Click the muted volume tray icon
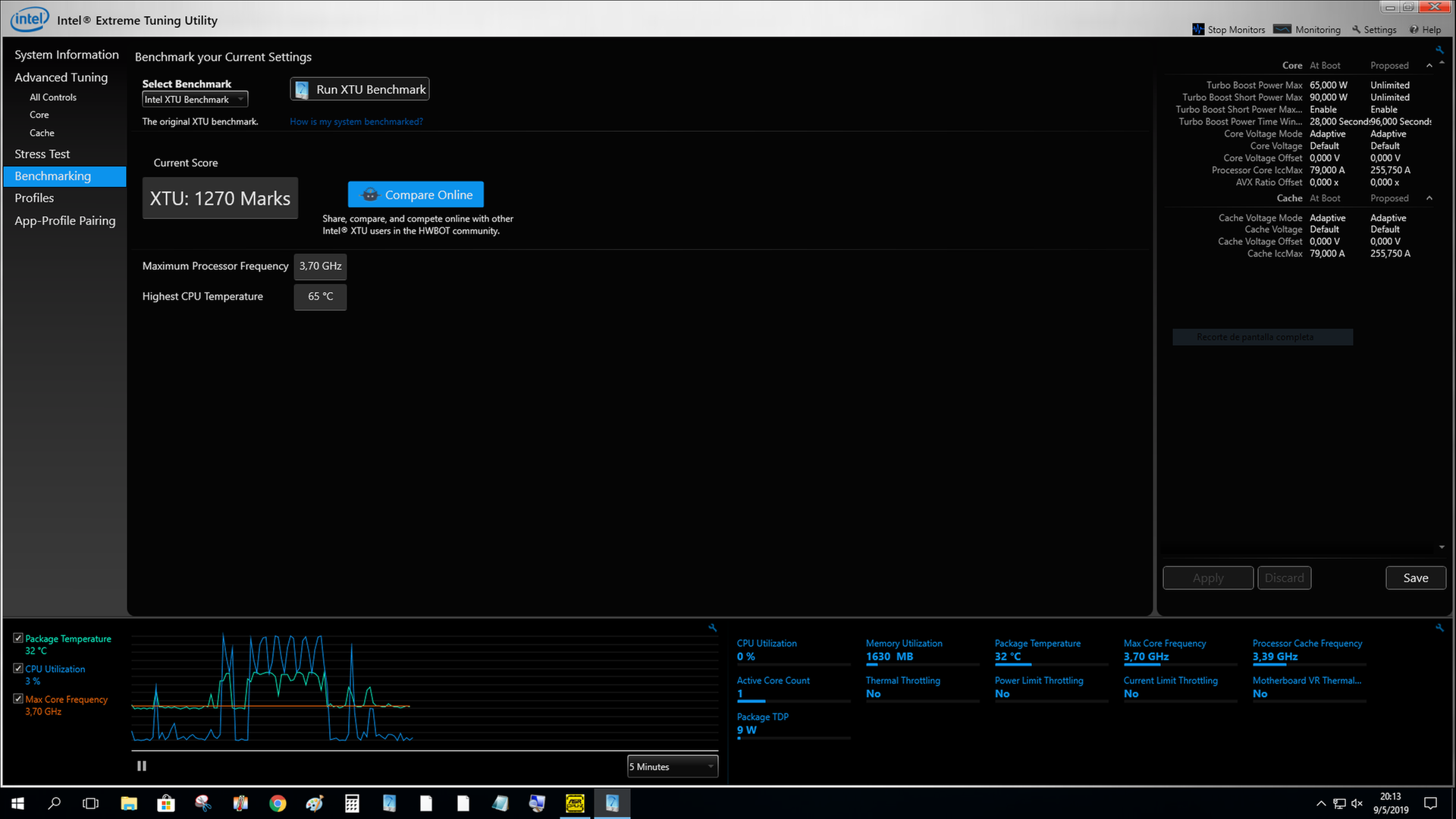This screenshot has width=1456, height=819. click(1357, 803)
